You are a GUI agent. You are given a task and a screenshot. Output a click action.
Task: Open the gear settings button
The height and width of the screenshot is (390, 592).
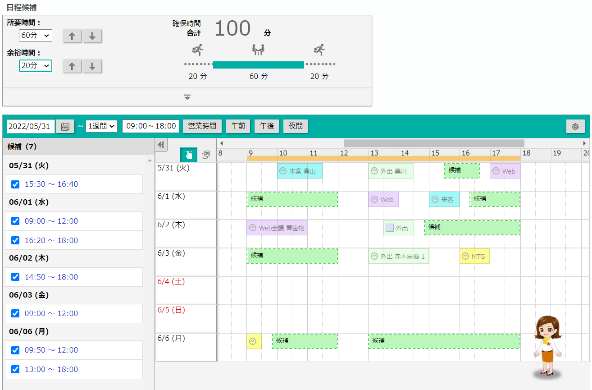[575, 126]
